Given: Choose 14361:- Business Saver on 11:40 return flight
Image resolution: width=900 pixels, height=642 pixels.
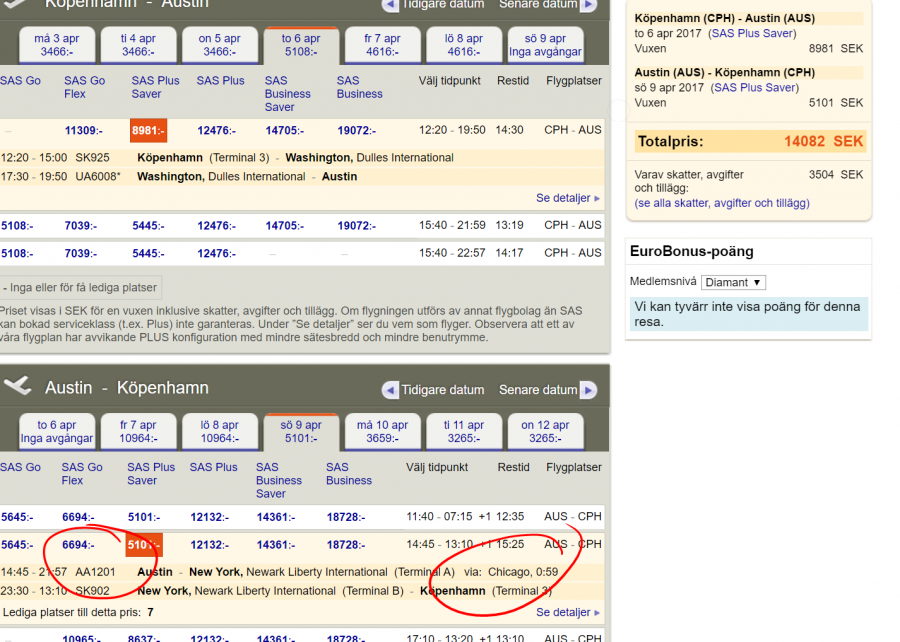Looking at the screenshot, I should 276,518.
